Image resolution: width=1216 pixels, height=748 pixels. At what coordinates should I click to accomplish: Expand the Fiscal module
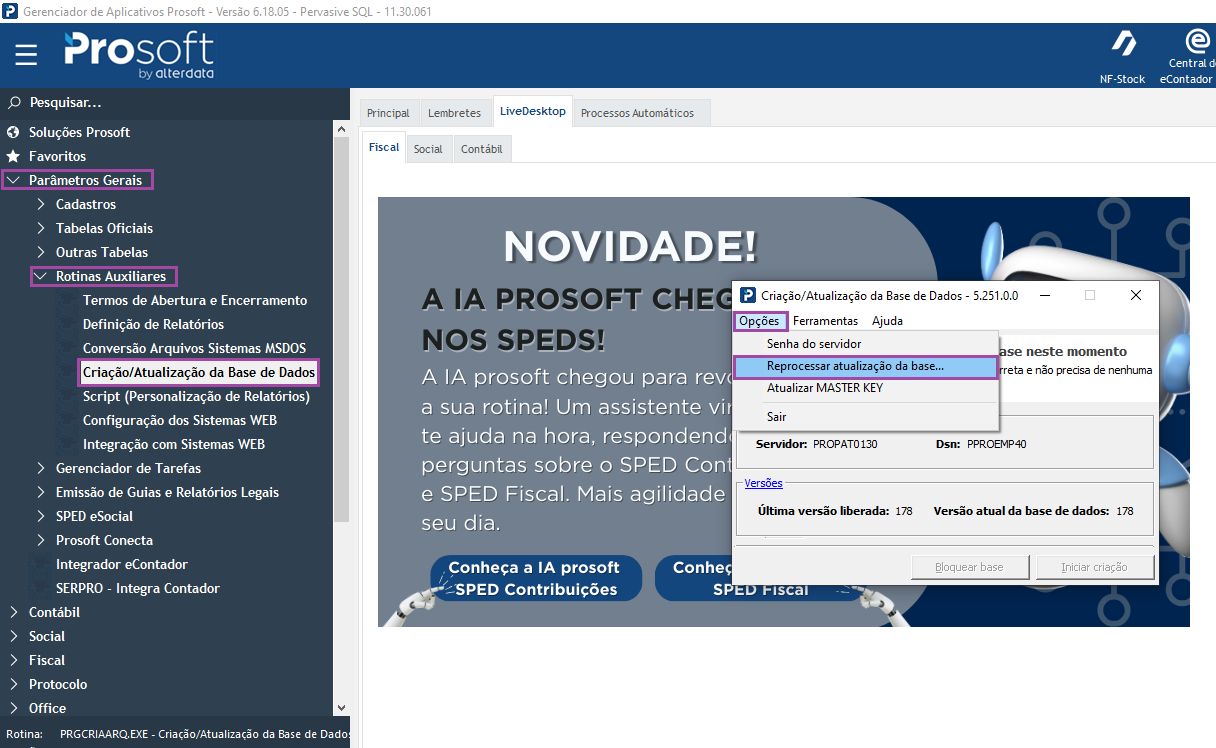14,660
